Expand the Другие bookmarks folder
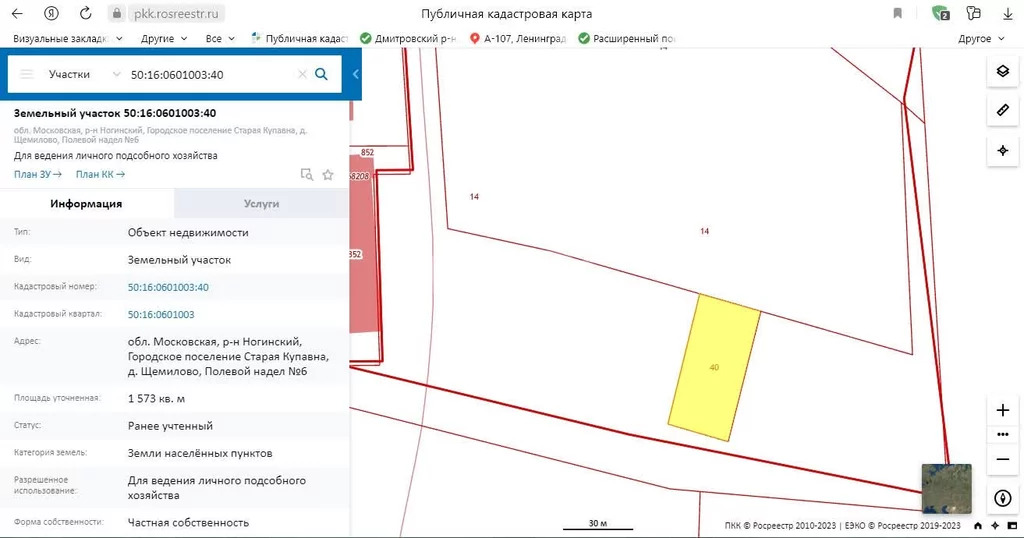The image size is (1024, 538). point(164,38)
